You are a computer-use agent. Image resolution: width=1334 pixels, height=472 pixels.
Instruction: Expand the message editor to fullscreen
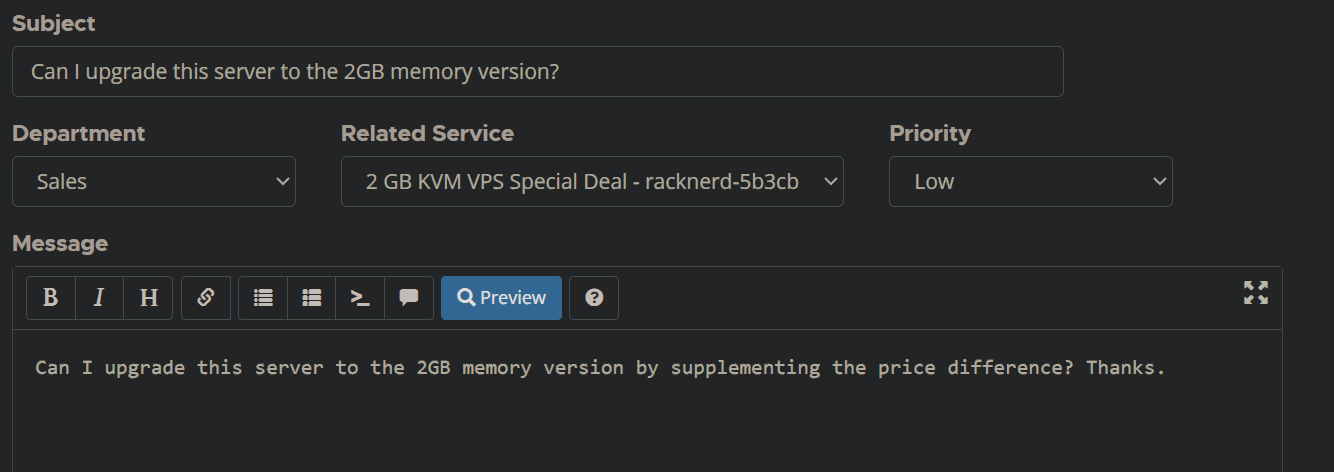(1255, 292)
